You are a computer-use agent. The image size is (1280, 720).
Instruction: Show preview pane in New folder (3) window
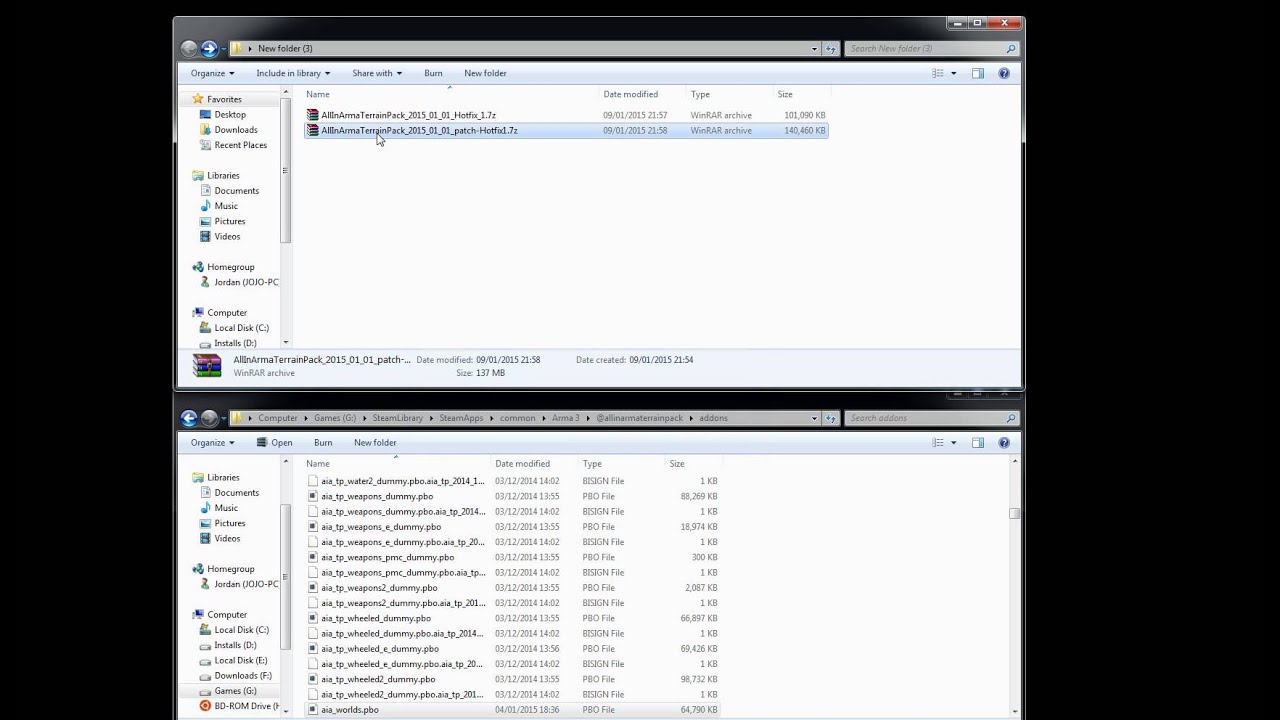coord(978,73)
